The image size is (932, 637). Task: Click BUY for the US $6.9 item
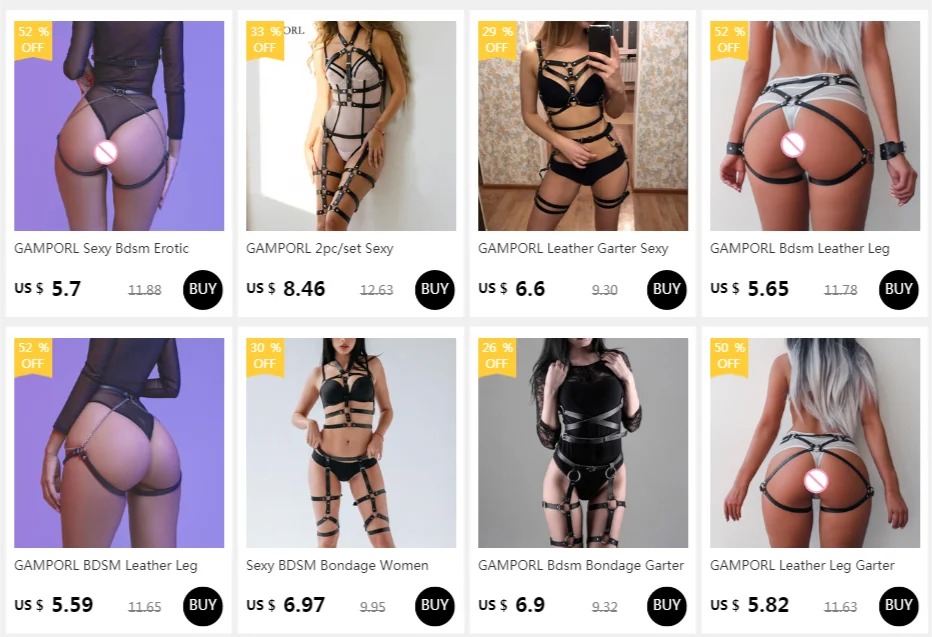tap(666, 606)
